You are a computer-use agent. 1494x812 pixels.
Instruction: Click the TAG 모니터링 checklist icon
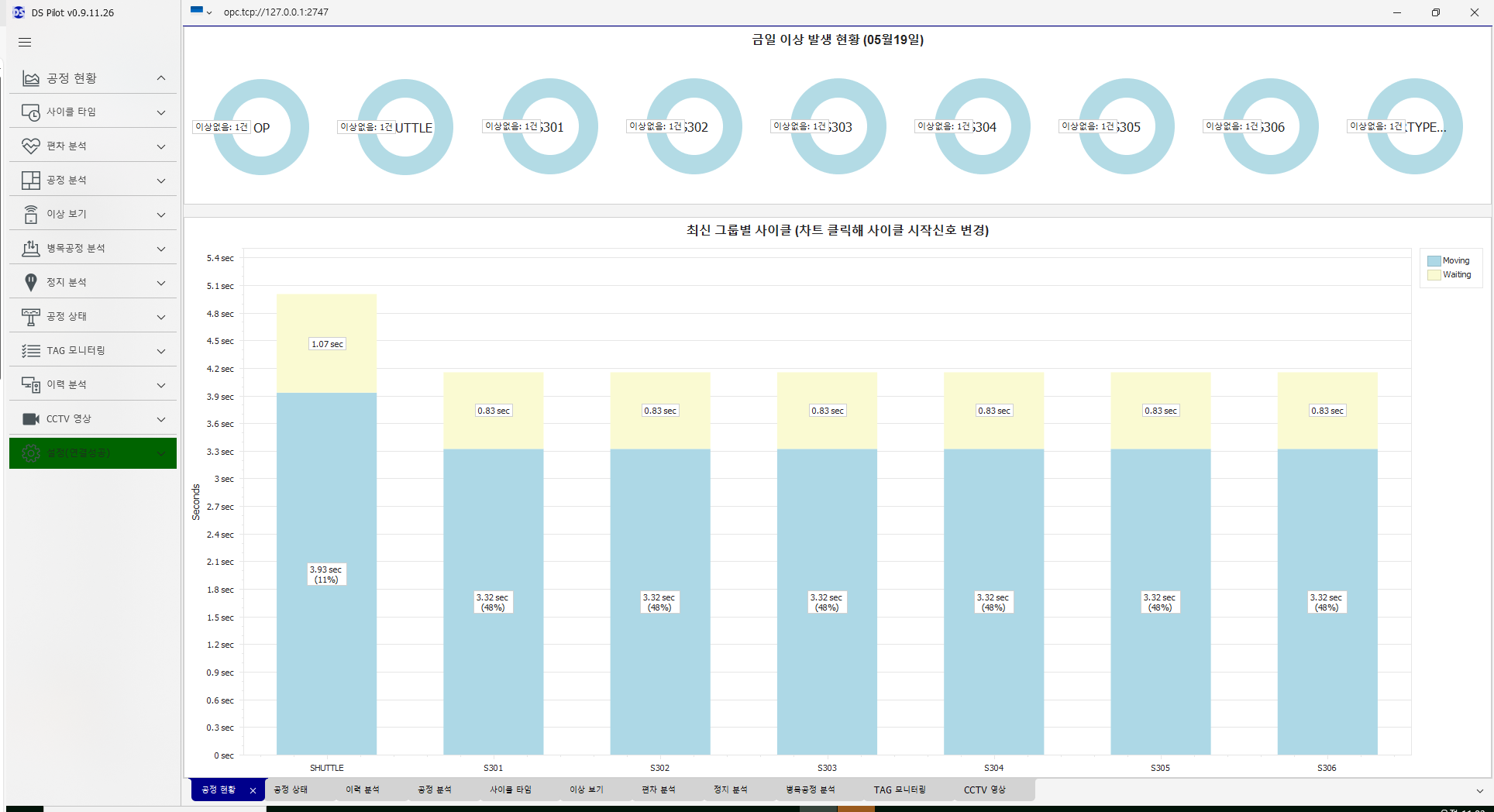pos(31,351)
